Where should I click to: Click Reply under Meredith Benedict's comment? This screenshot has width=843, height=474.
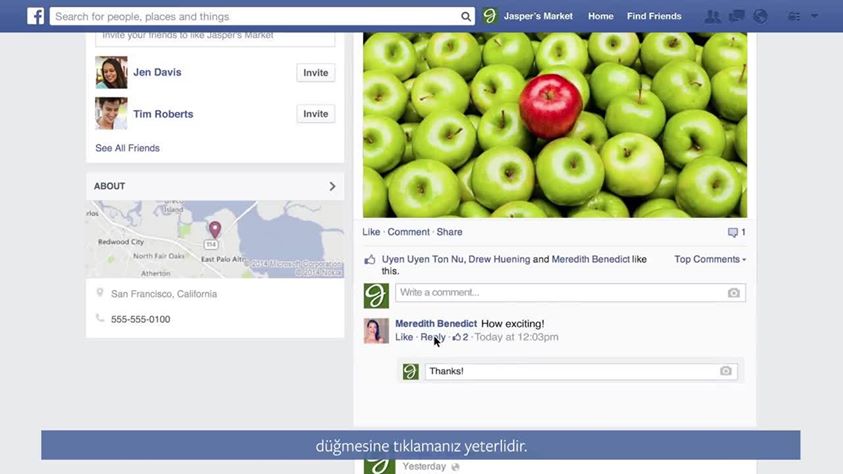click(433, 337)
